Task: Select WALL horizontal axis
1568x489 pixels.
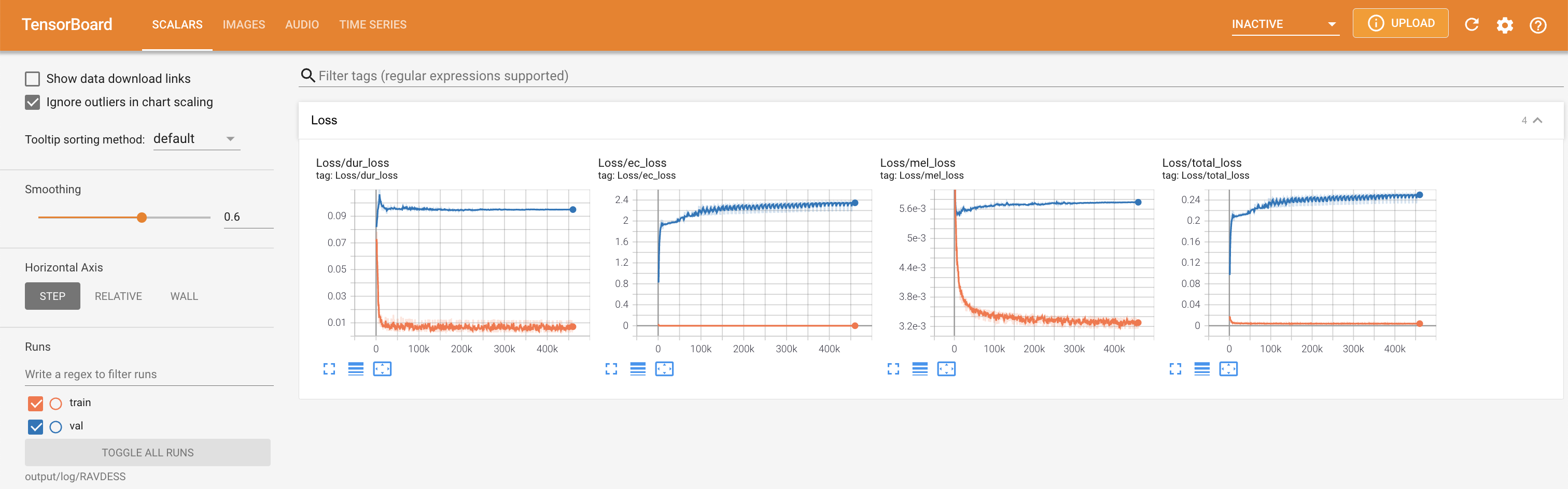Action: point(184,296)
